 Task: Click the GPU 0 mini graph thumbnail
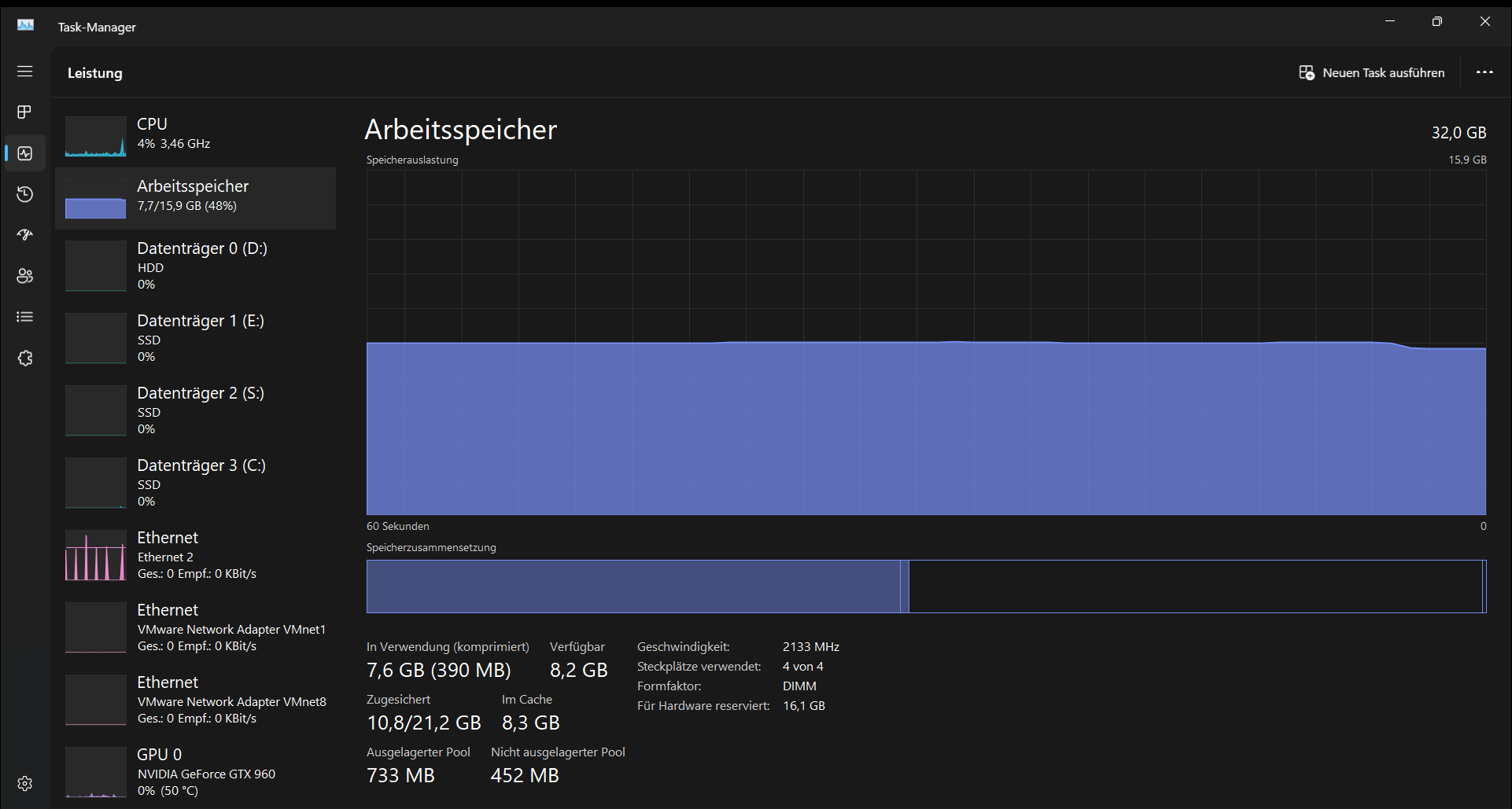[95, 772]
